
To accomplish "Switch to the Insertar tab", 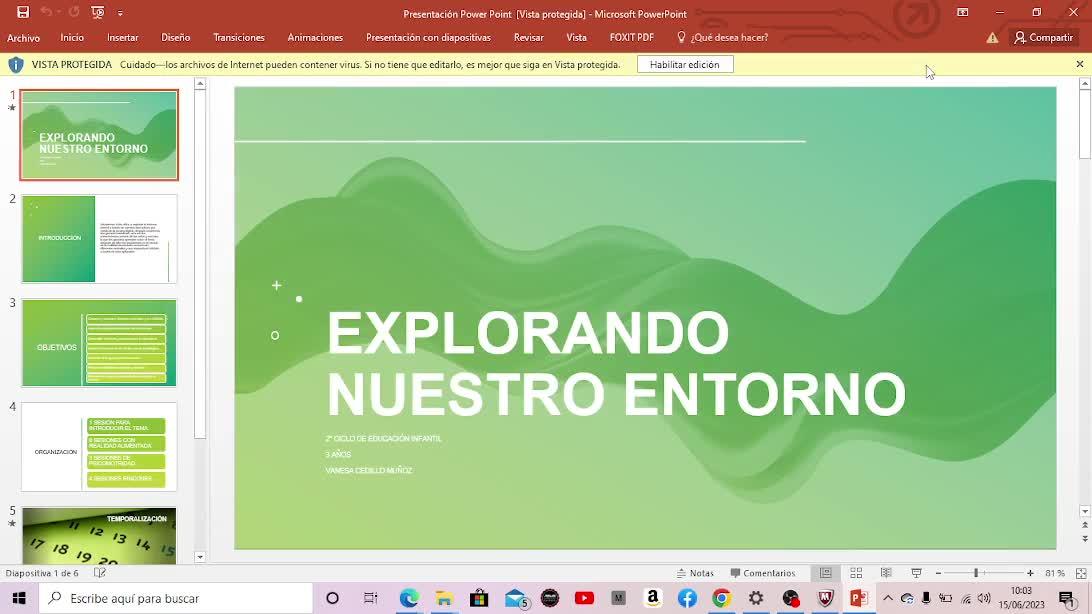I will (123, 38).
